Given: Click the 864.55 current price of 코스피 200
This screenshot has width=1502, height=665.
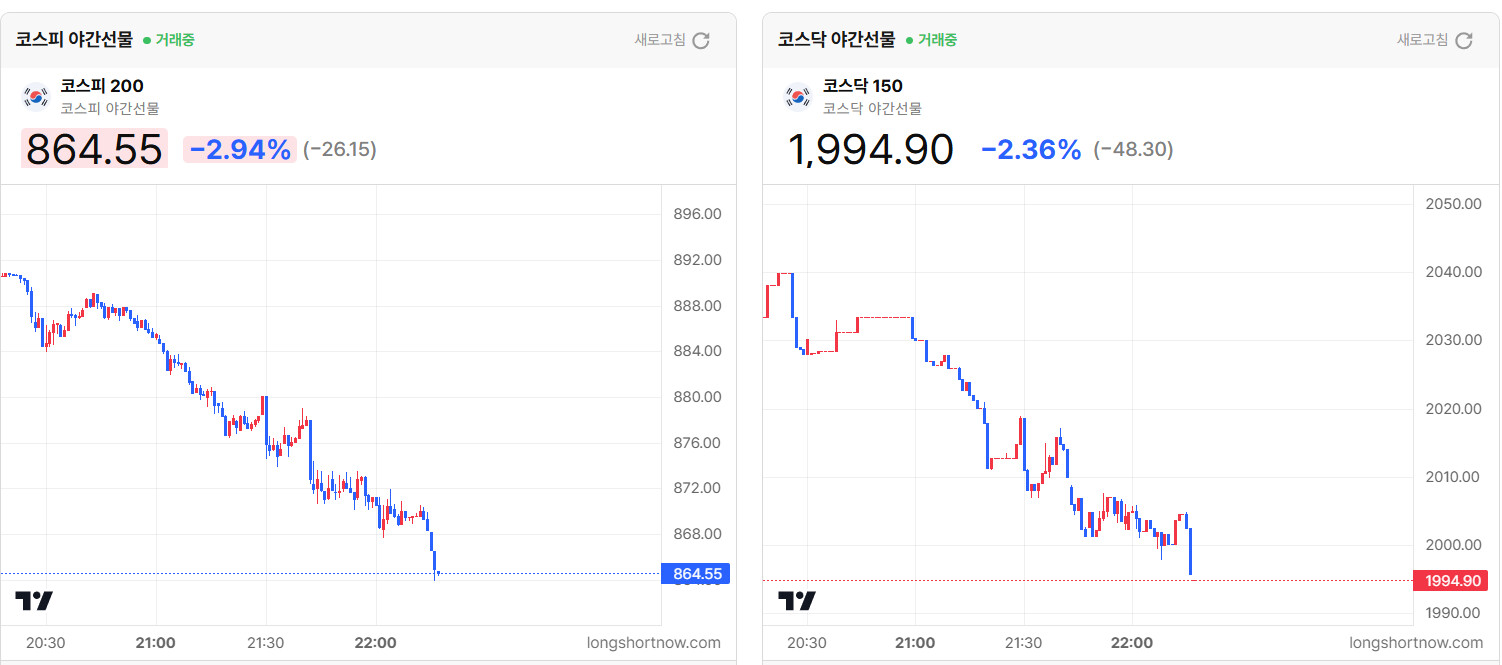Looking at the screenshot, I should tap(94, 150).
